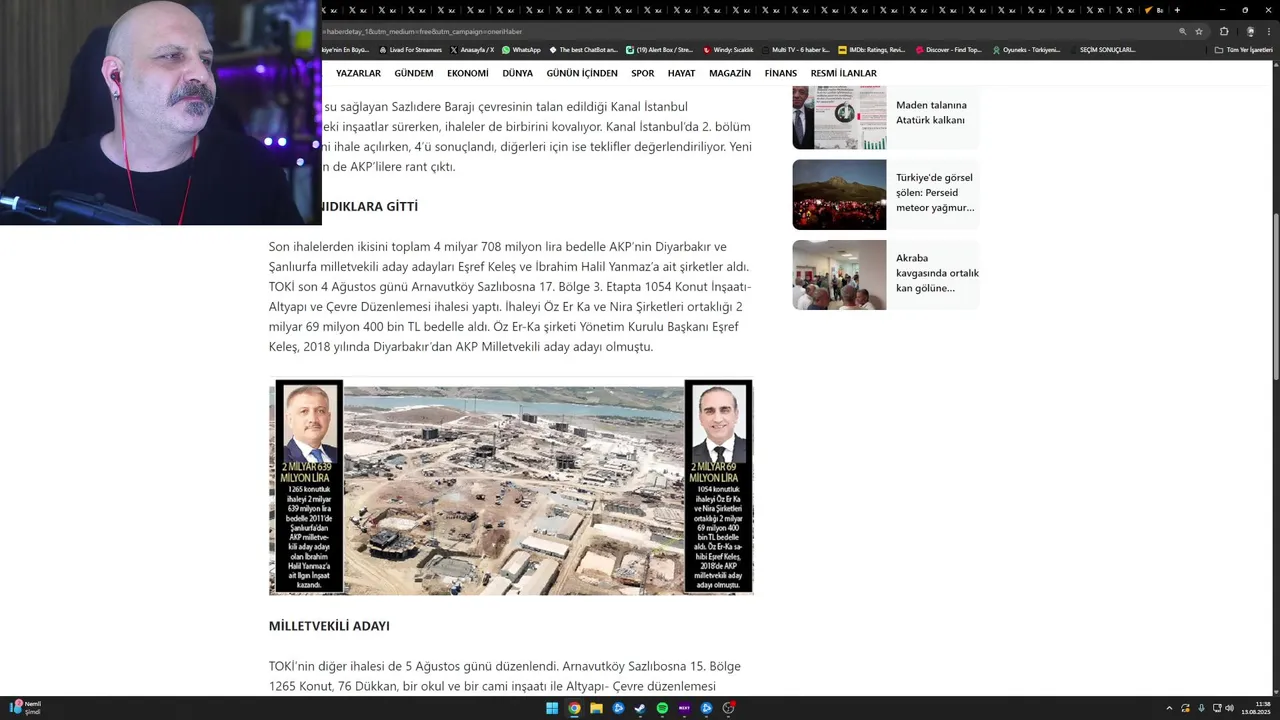Open Maden talanına Atatürk kalkanı article
Viewport: 1280px width, 720px height.
[x=931, y=112]
